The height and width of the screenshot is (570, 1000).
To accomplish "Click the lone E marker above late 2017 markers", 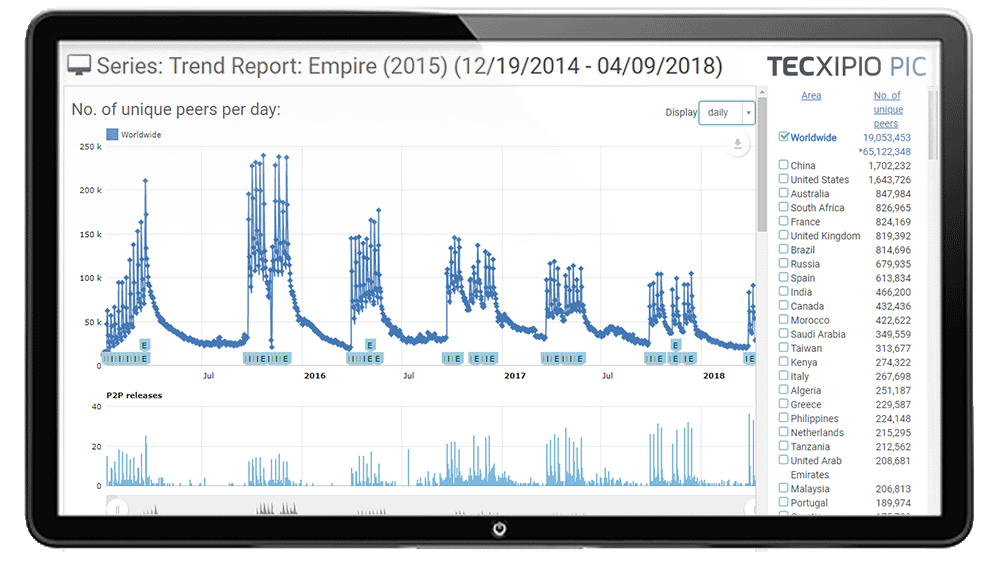I will click(x=675, y=345).
